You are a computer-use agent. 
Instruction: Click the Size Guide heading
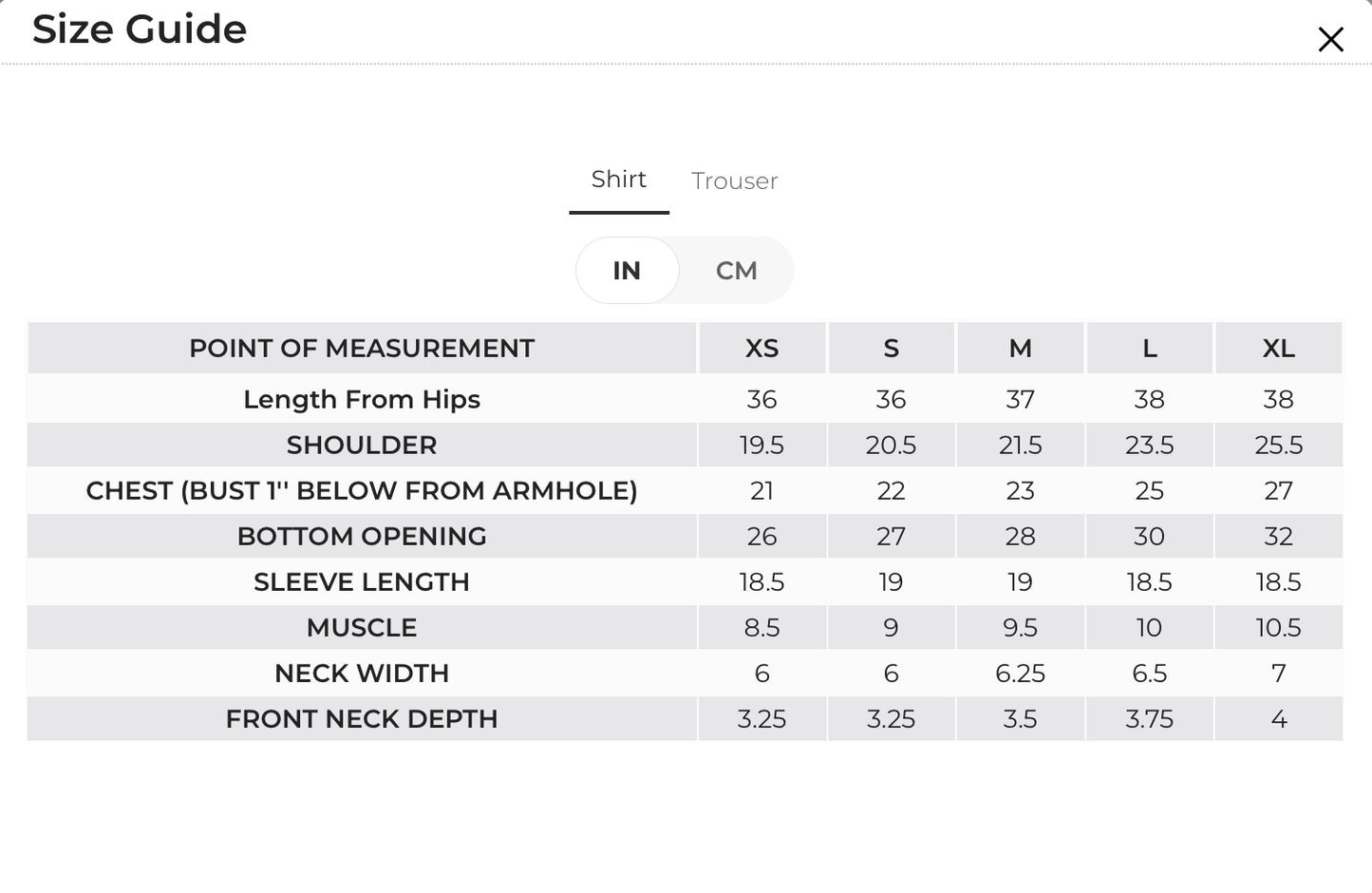(x=140, y=28)
